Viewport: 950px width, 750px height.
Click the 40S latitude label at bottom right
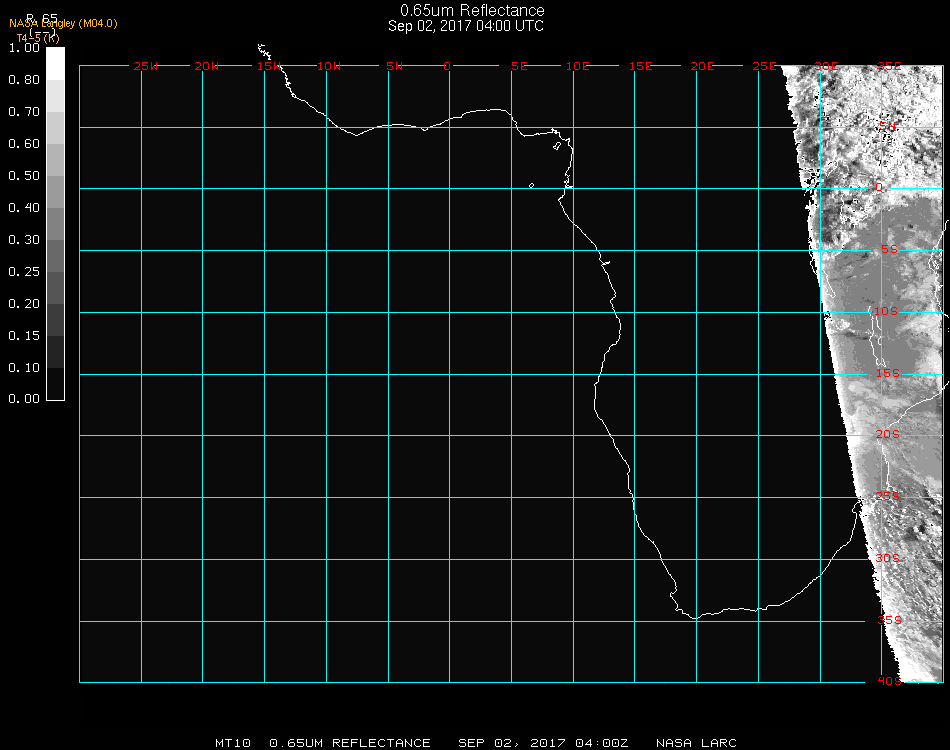[x=889, y=681]
